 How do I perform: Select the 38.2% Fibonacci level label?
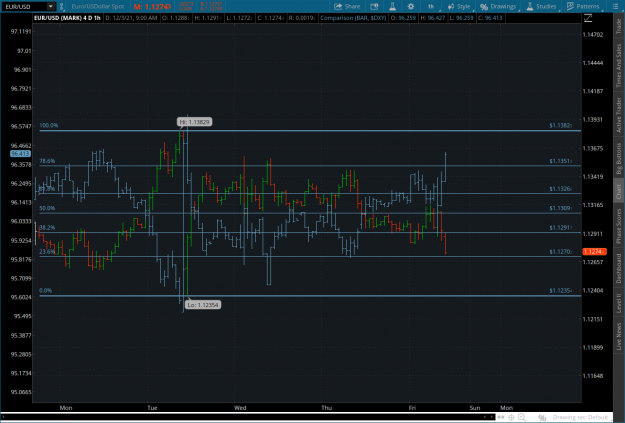47,228
